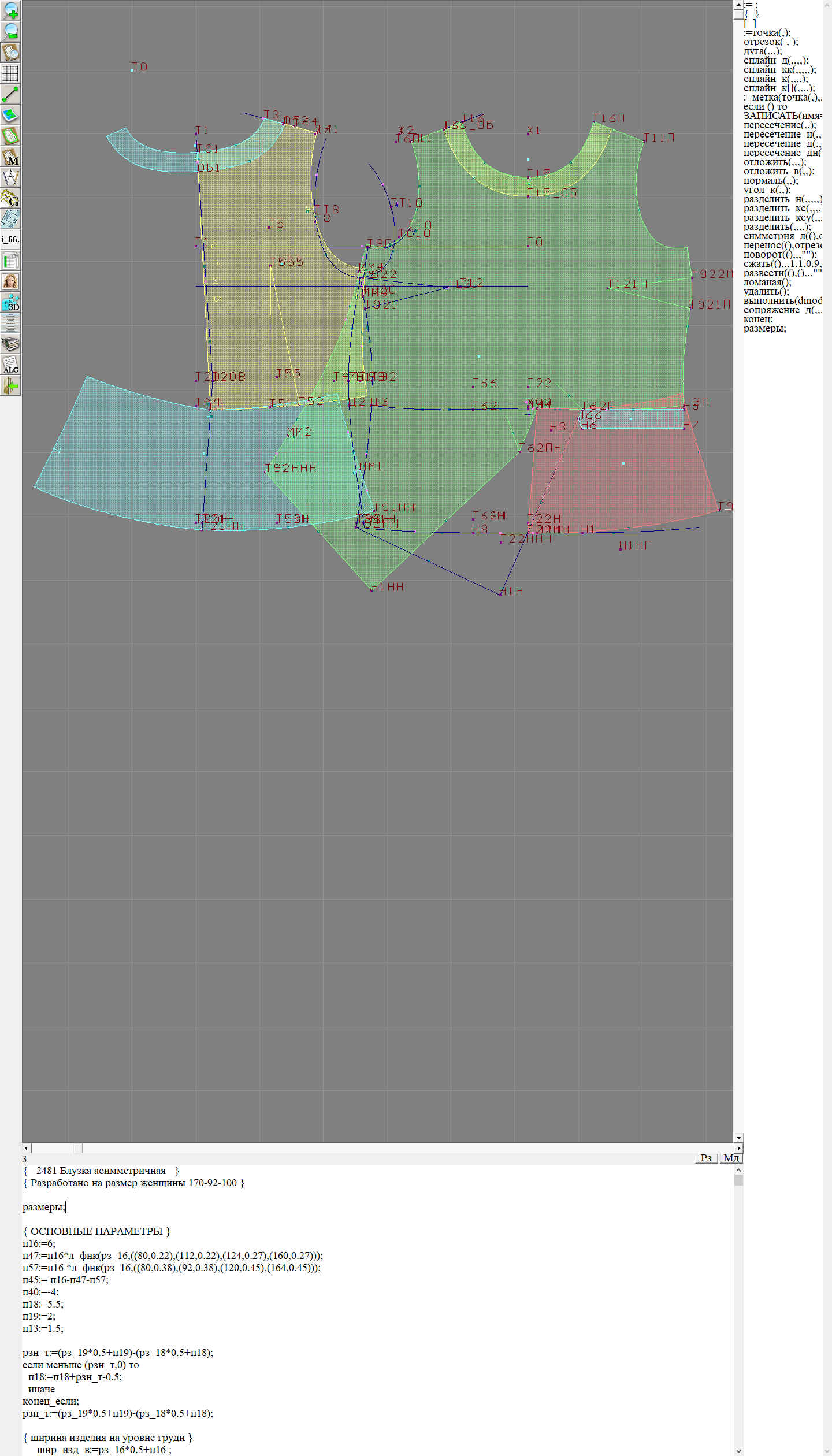Click the stacked books library icon
832x1456 pixels.
[x=10, y=344]
